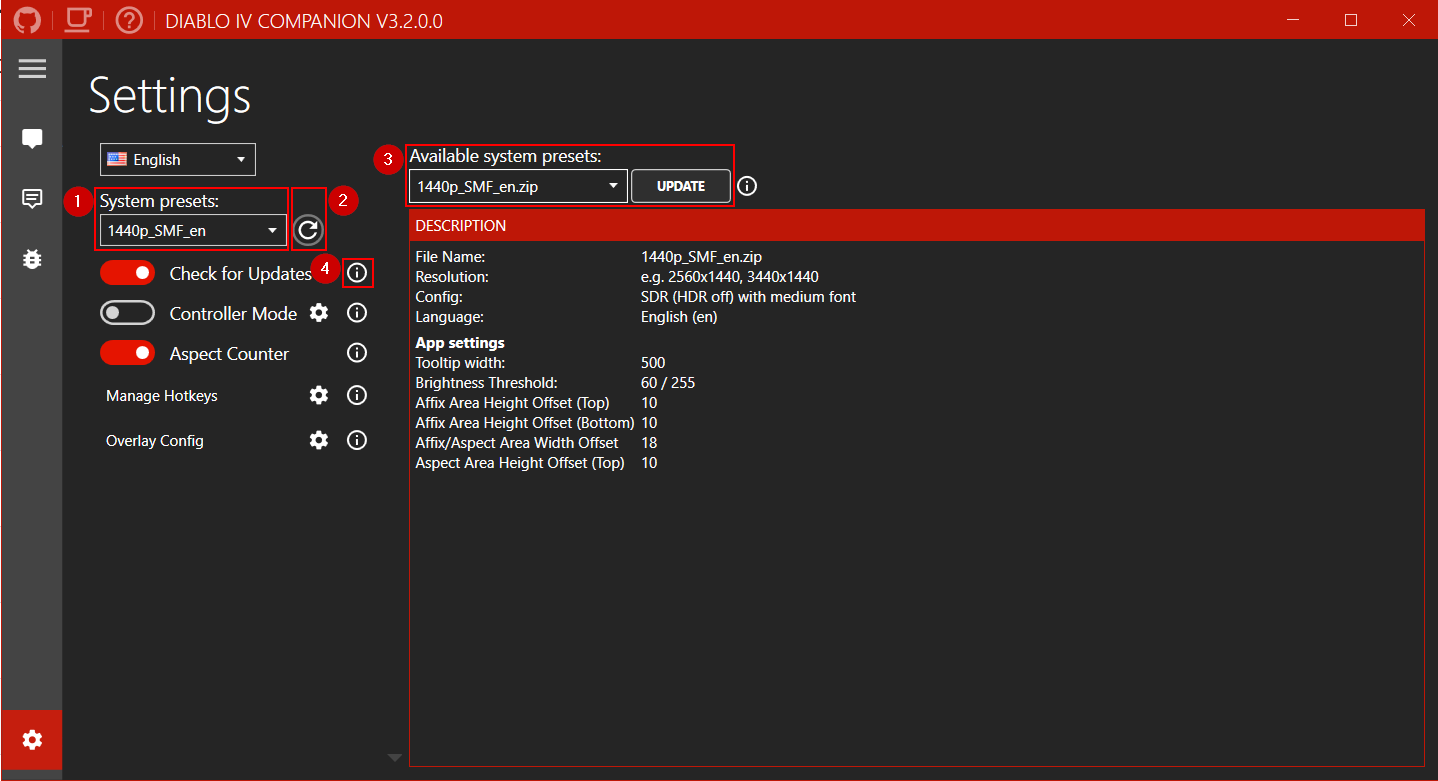Disable the Check for Updates toggle
Image resolution: width=1438 pixels, height=781 pixels.
click(x=127, y=273)
